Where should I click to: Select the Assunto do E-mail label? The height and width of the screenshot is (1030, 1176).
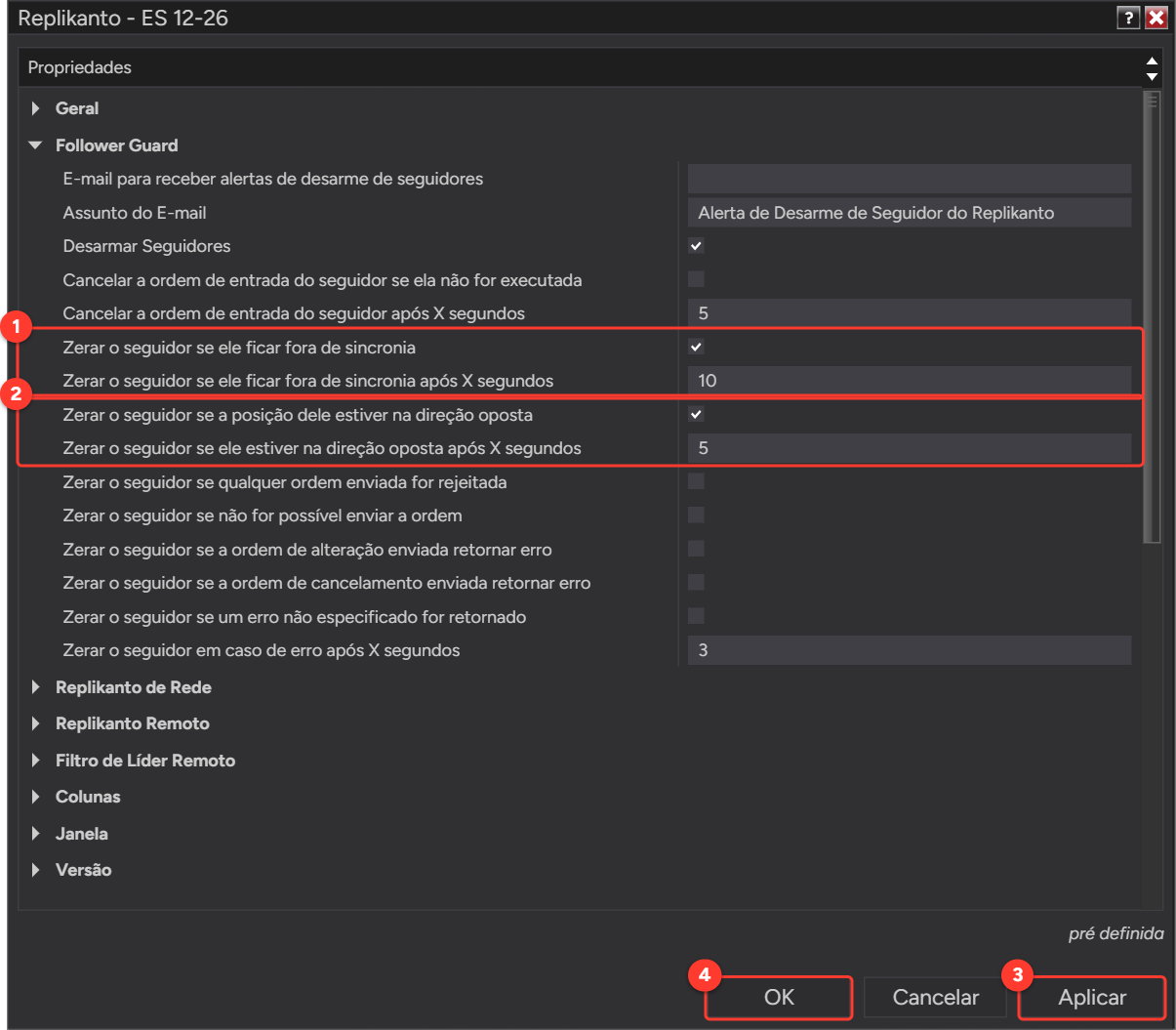[x=135, y=213]
